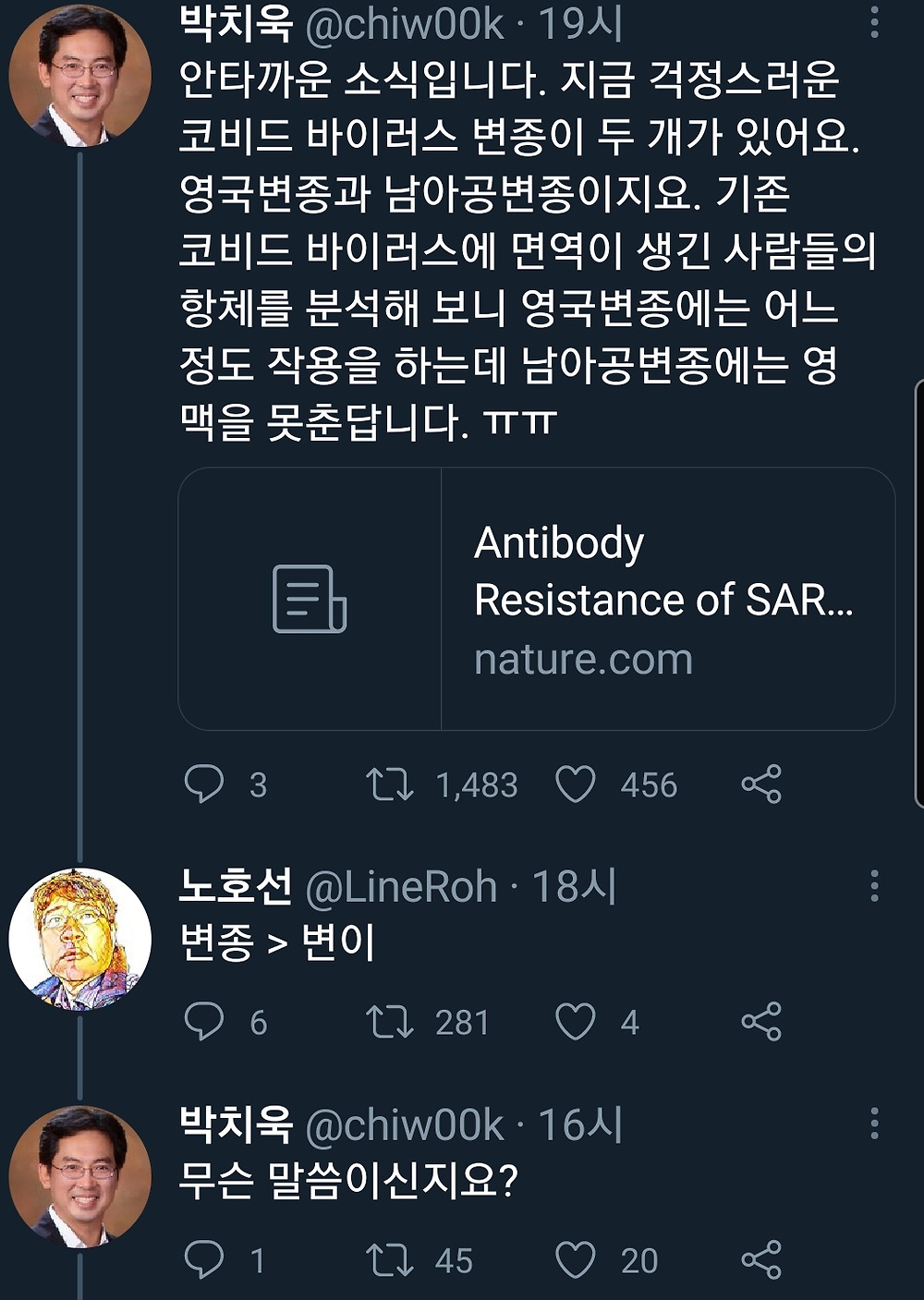Open @chiw00k handle on the top tweet

click(404, 25)
